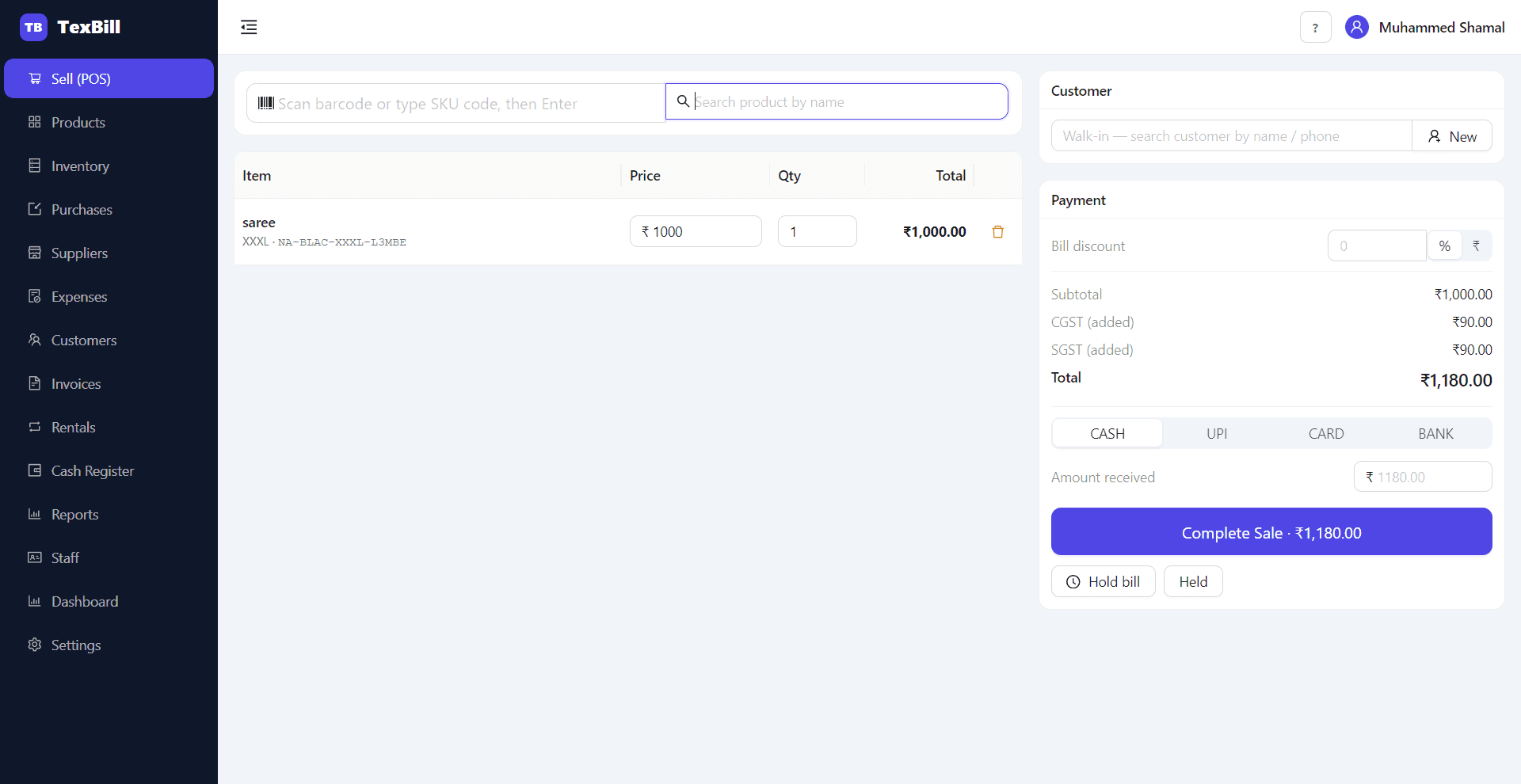Navigate to Cash Register
The width and height of the screenshot is (1521, 784).
[109, 470]
